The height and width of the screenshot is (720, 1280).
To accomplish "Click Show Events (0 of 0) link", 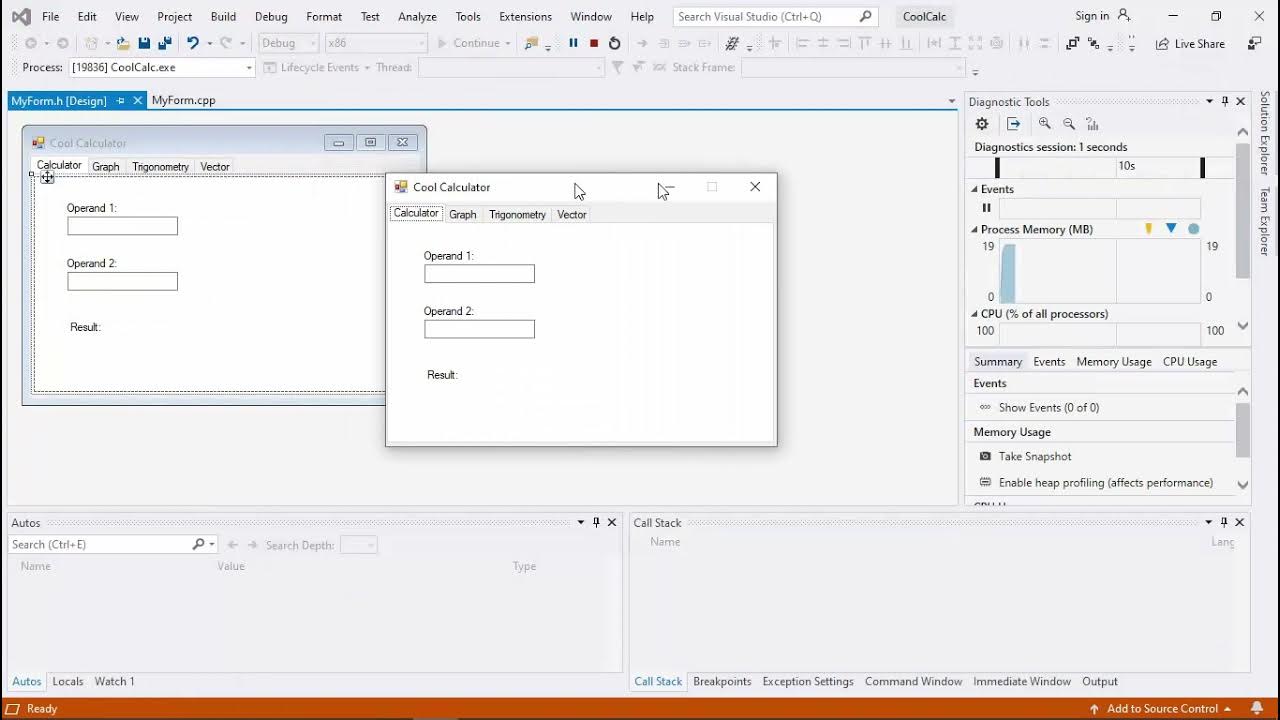I will [1048, 407].
